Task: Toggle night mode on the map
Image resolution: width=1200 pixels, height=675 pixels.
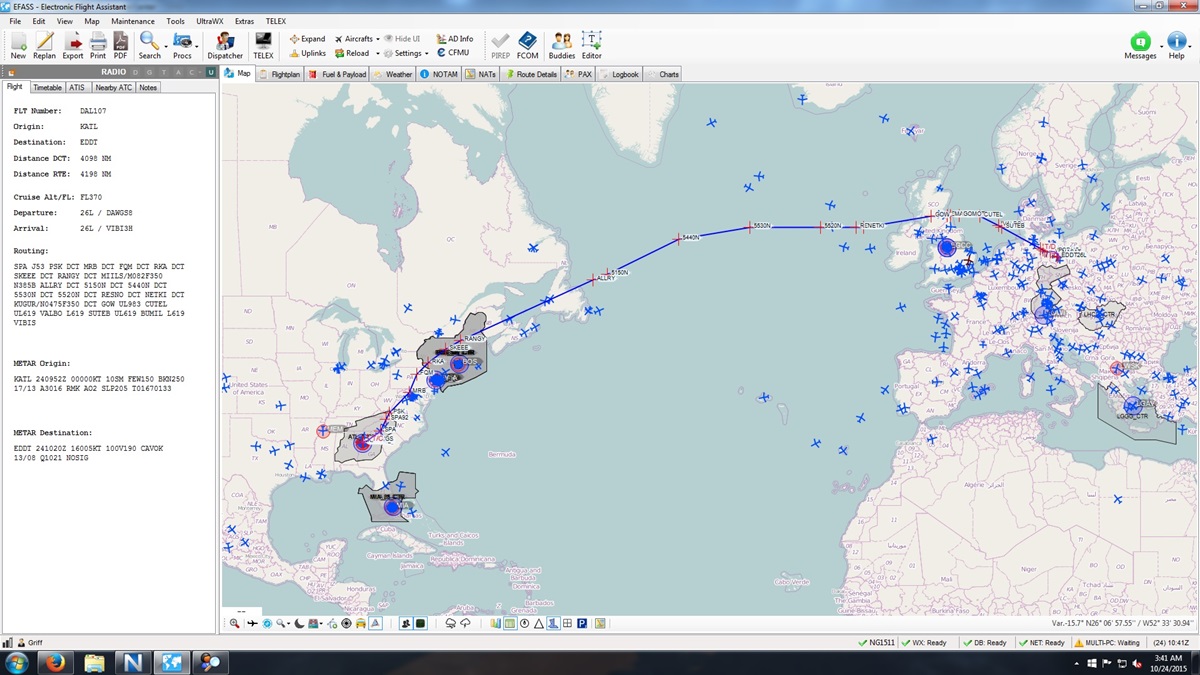Action: (300, 623)
